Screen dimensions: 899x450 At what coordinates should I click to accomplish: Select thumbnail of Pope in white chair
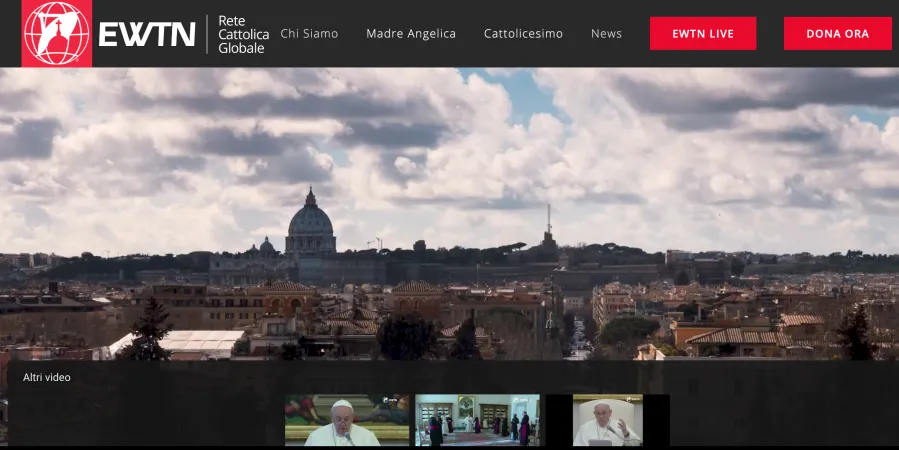click(608, 420)
